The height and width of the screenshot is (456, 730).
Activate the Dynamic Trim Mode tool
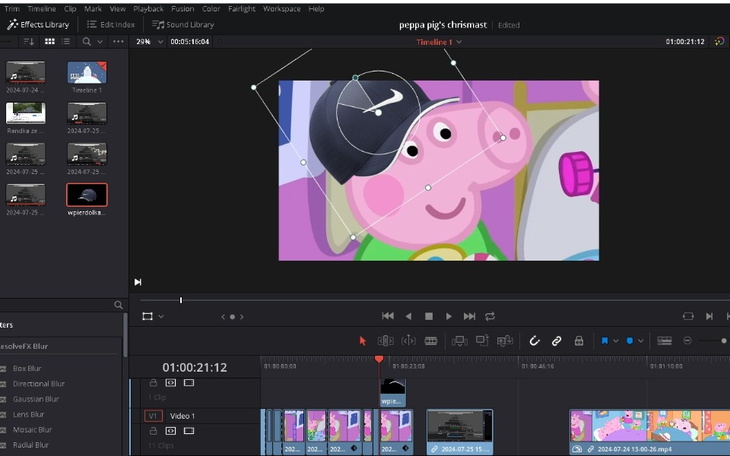click(x=408, y=341)
